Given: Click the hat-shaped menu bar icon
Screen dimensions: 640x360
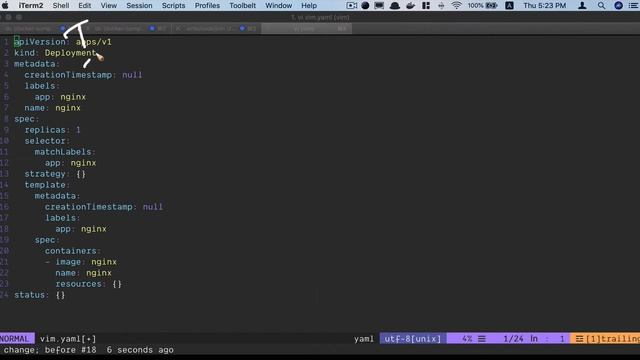Looking at the screenshot, I should 395,5.
